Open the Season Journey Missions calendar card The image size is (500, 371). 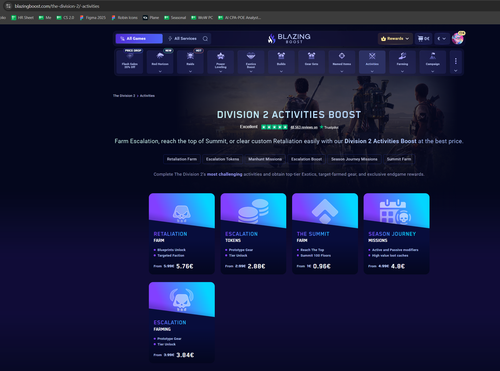point(396,234)
